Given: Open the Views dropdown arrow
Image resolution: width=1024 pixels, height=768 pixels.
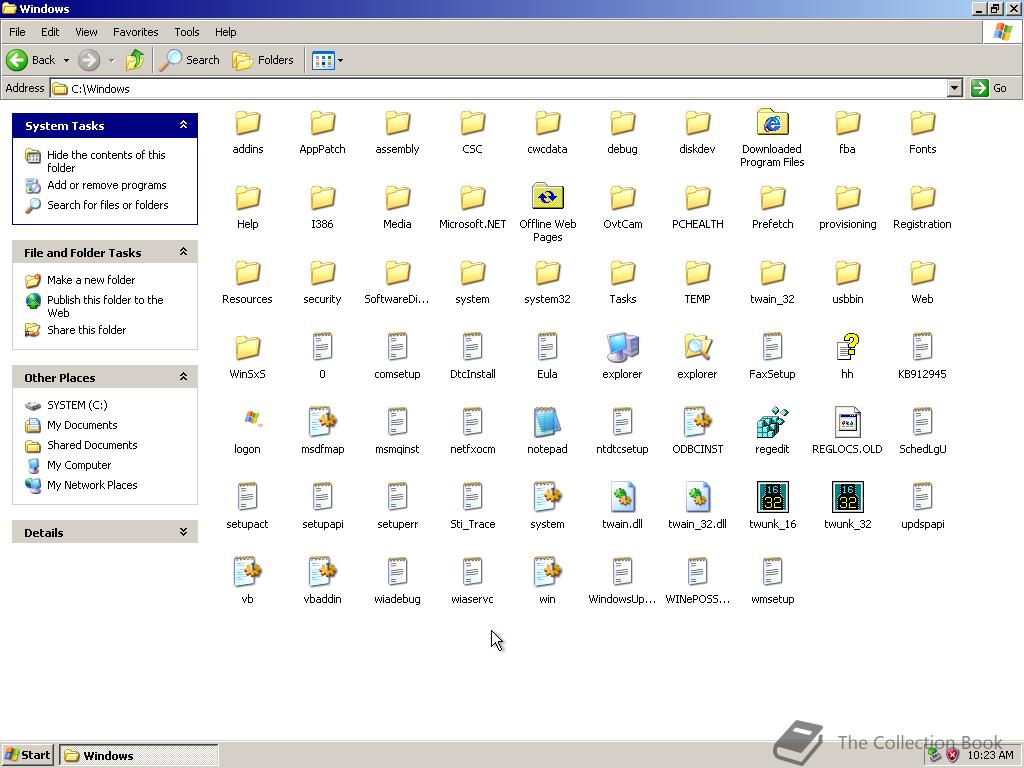Looking at the screenshot, I should coord(340,60).
